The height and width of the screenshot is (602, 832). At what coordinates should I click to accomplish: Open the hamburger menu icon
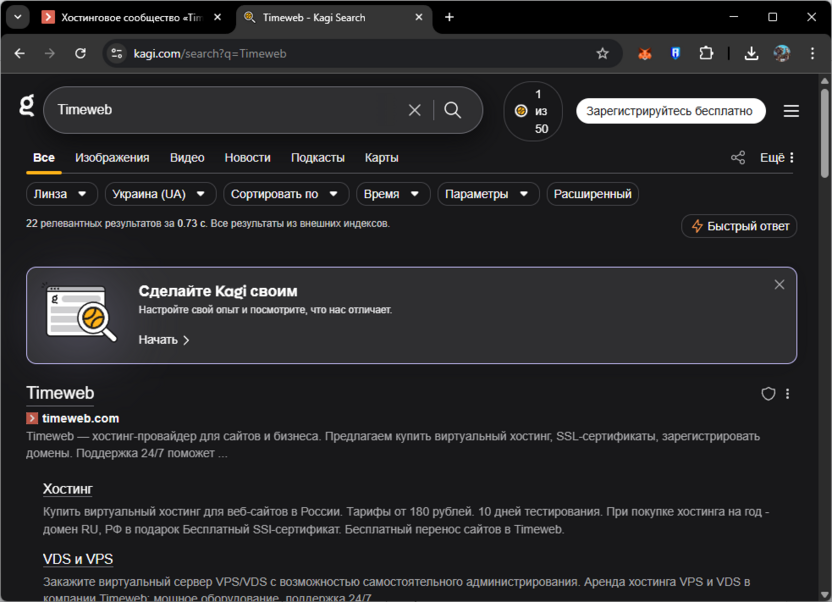coord(791,111)
